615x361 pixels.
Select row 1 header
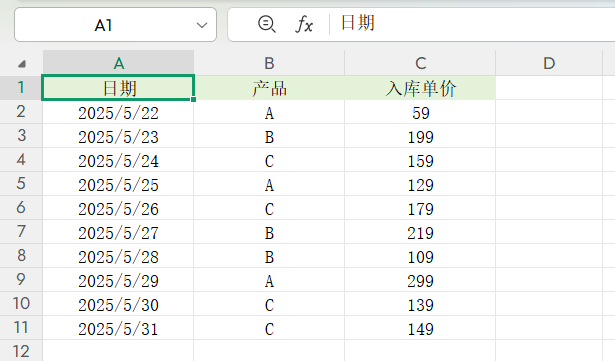tap(21, 88)
